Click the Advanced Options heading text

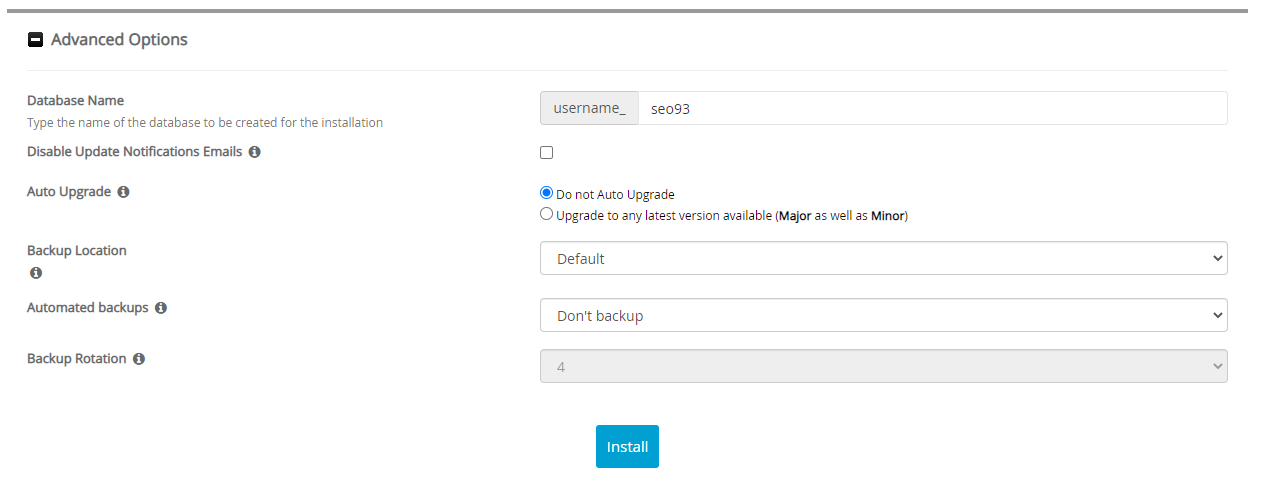click(x=119, y=40)
